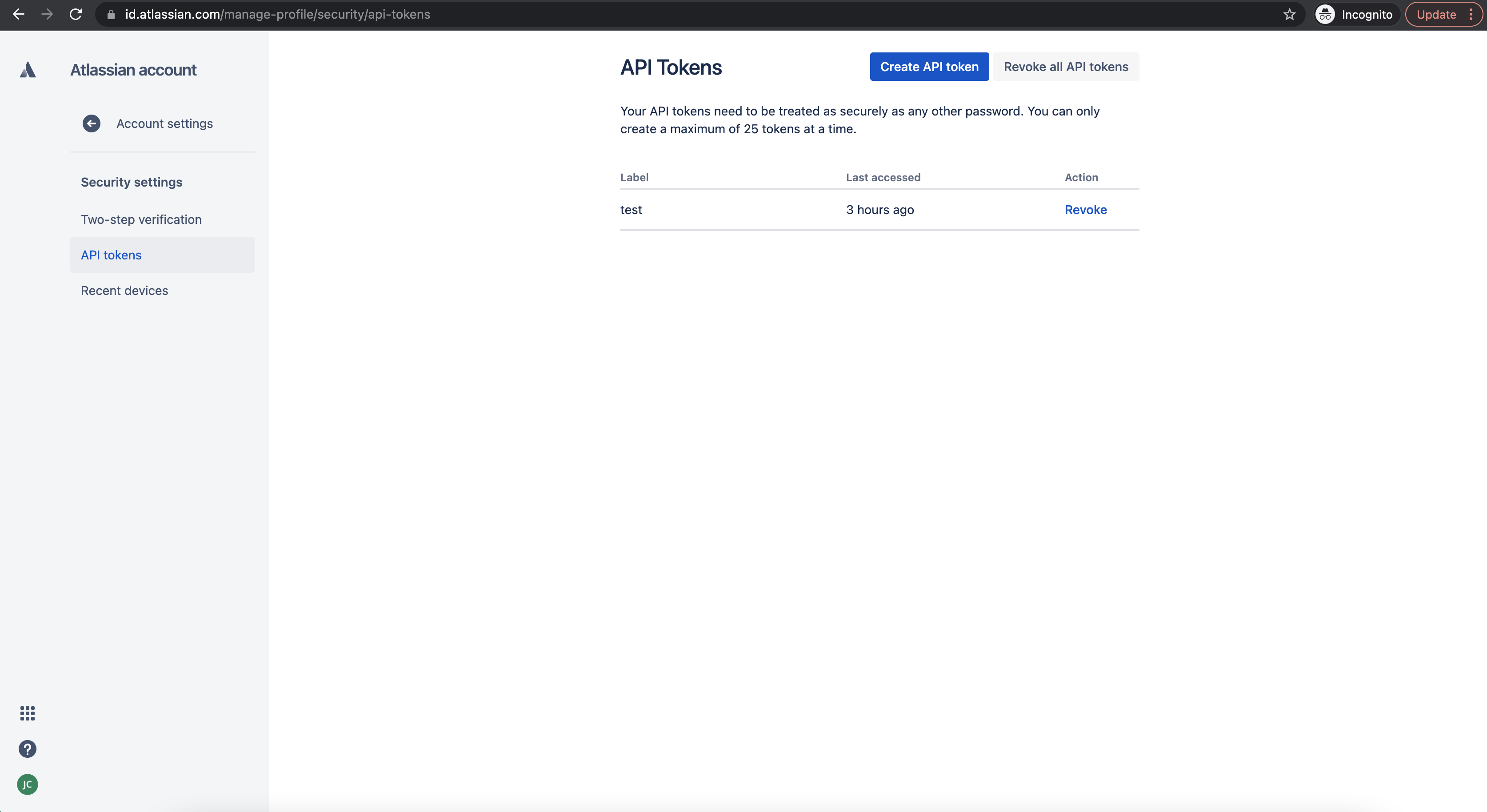1487x812 pixels.
Task: Open the app switcher grid icon
Action: tap(28, 713)
